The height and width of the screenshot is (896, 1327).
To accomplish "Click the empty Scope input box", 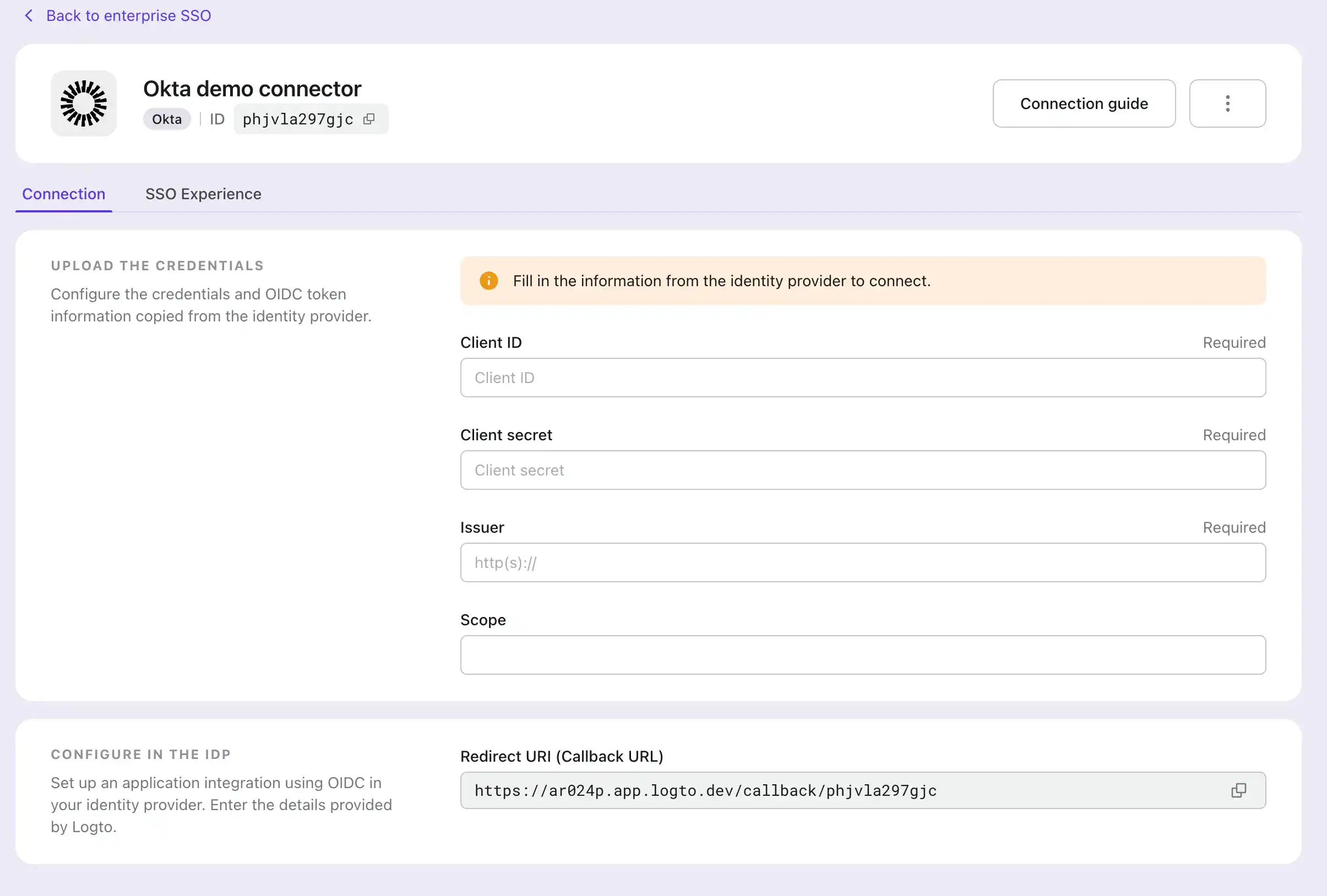I will 862,655.
